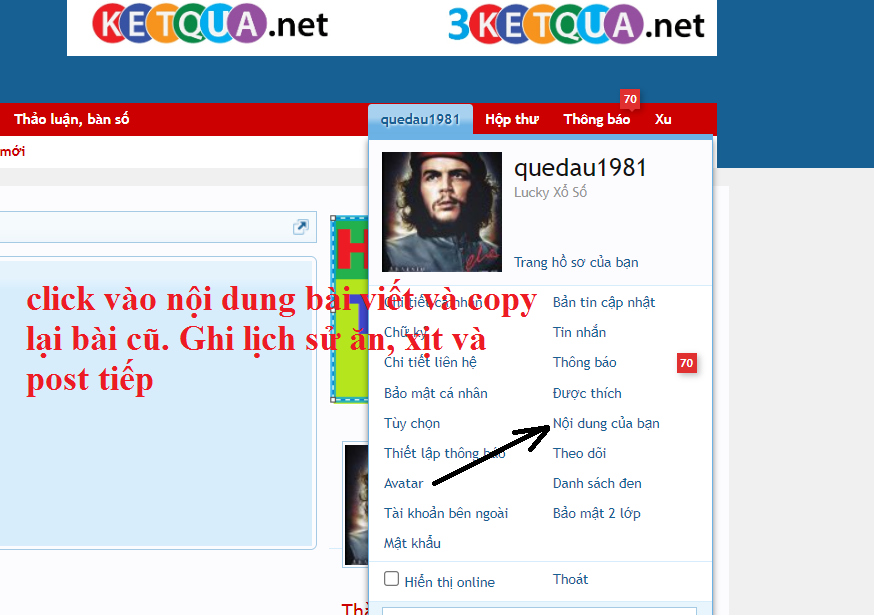This screenshot has height=615, width=874.
Task: Open Bản tin cập nhật
Action: click(x=604, y=302)
